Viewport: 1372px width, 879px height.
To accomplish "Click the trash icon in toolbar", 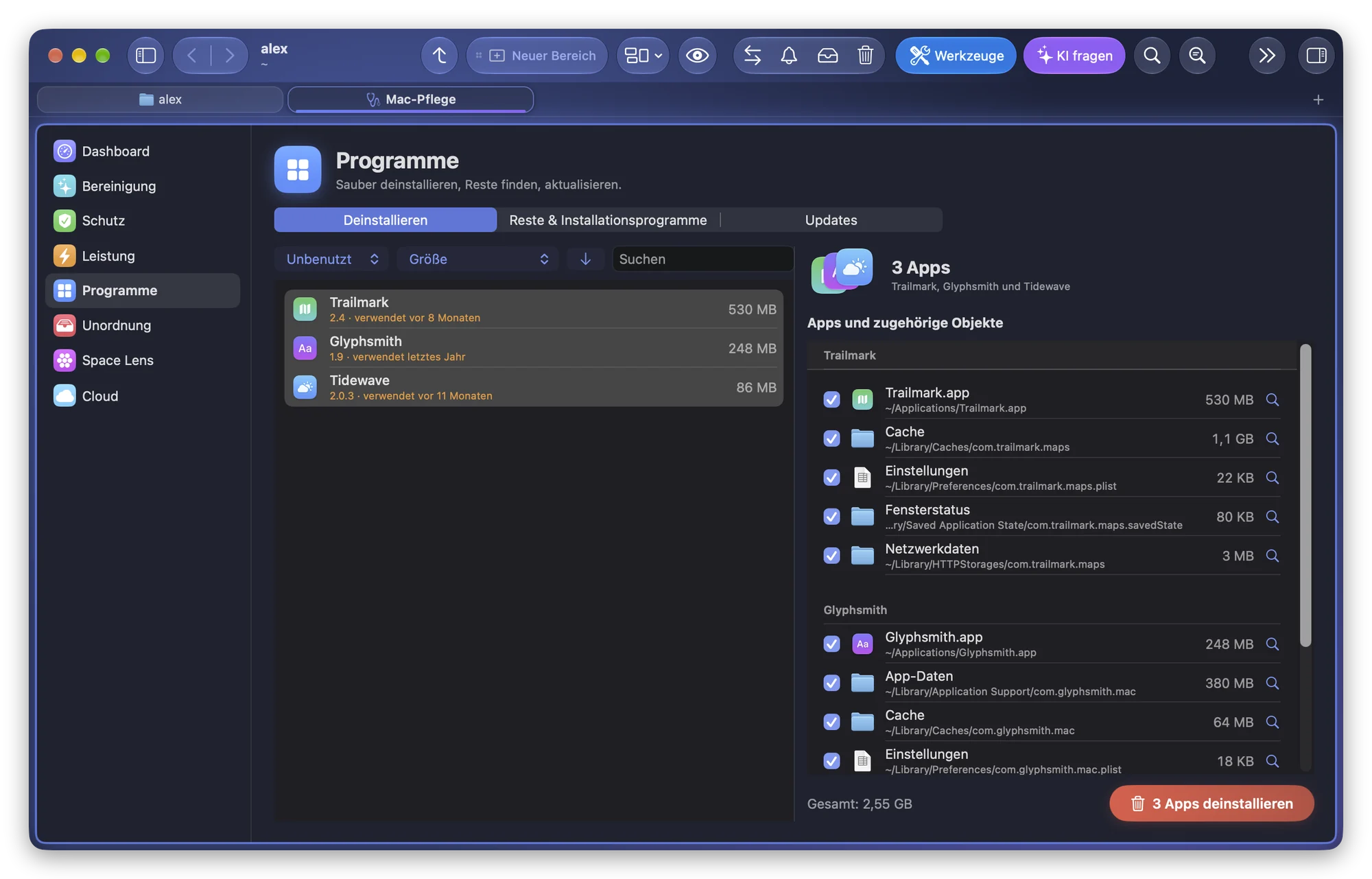I will click(865, 56).
